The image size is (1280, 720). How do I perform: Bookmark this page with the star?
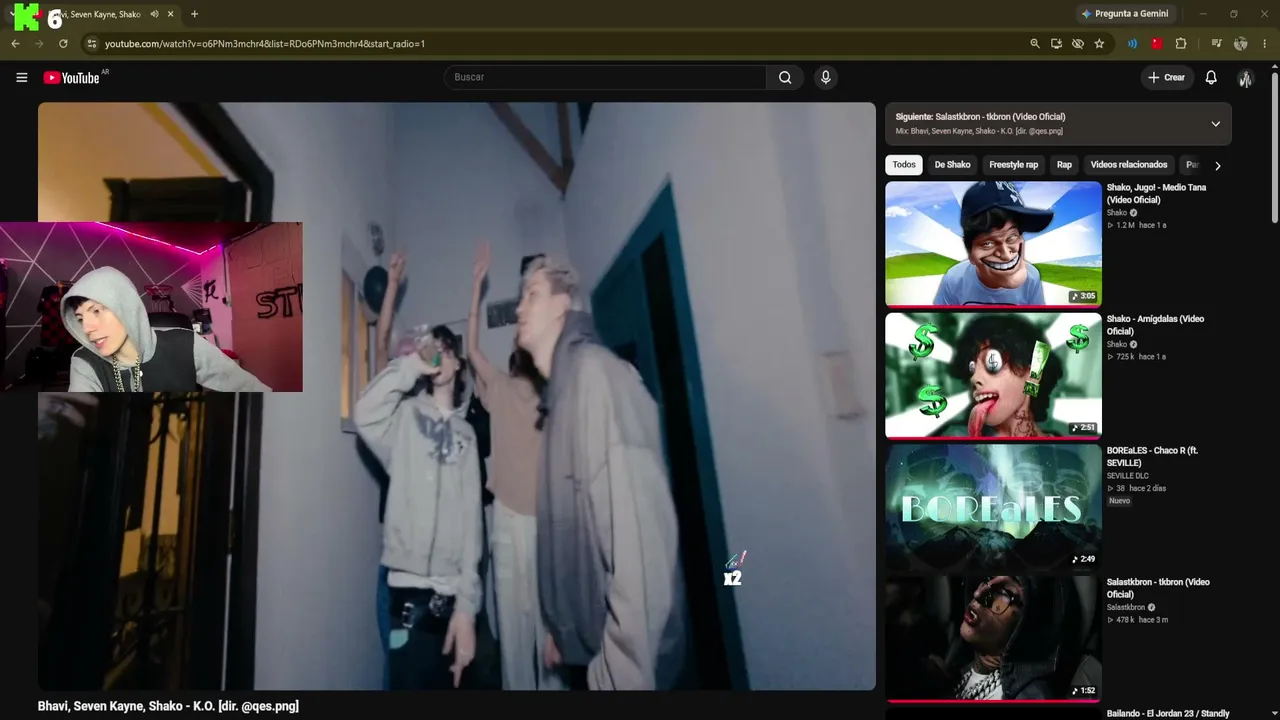[x=1099, y=44]
